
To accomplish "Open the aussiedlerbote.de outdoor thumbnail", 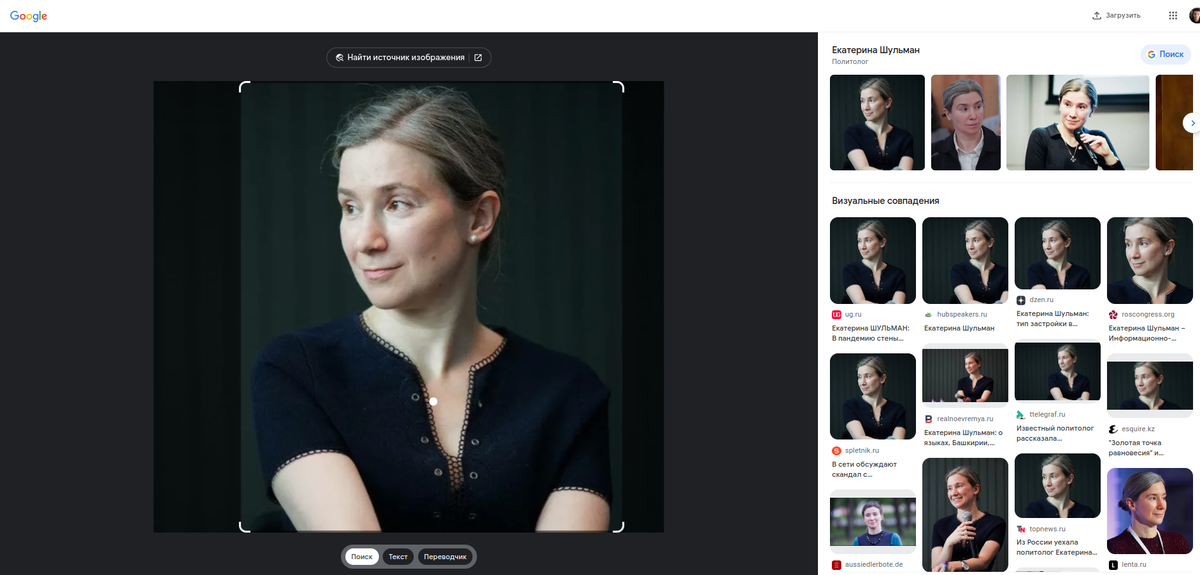I will click(x=873, y=521).
